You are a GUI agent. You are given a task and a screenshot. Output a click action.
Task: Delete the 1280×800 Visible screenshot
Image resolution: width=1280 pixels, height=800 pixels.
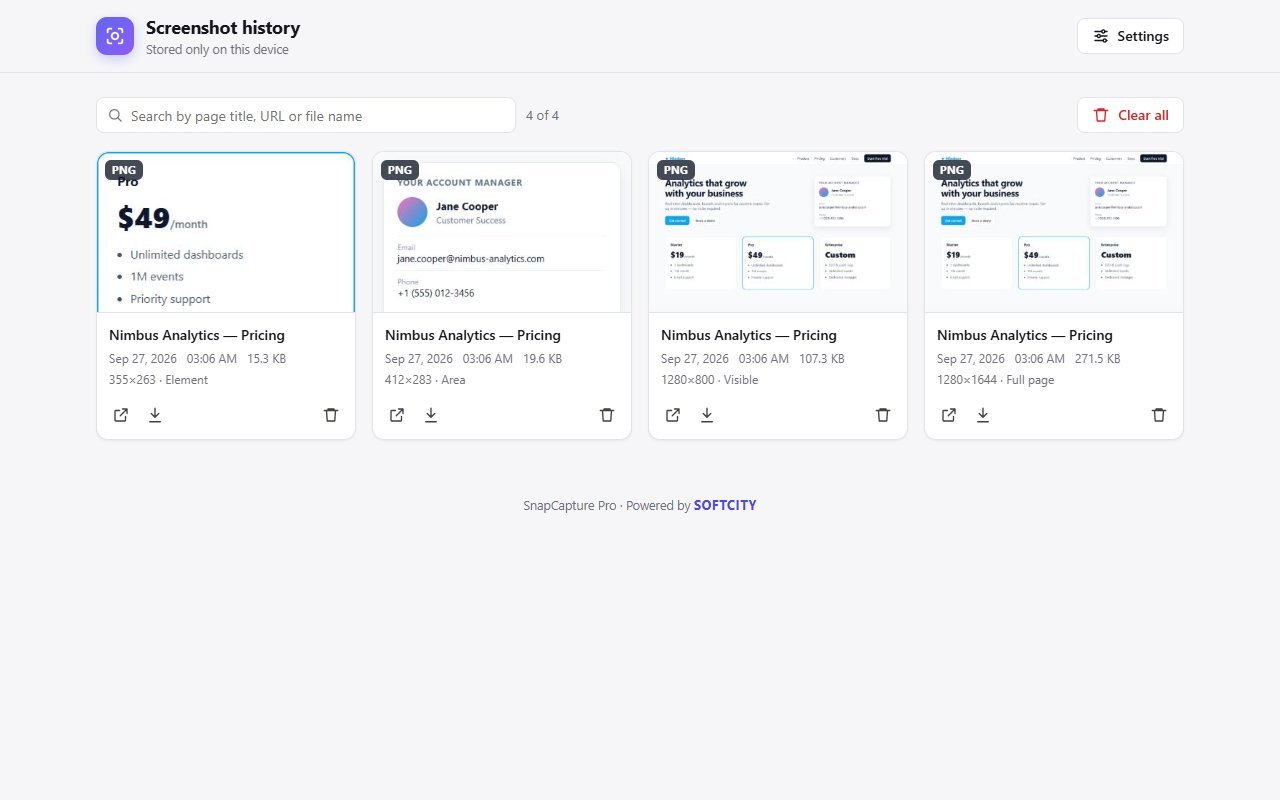click(883, 415)
